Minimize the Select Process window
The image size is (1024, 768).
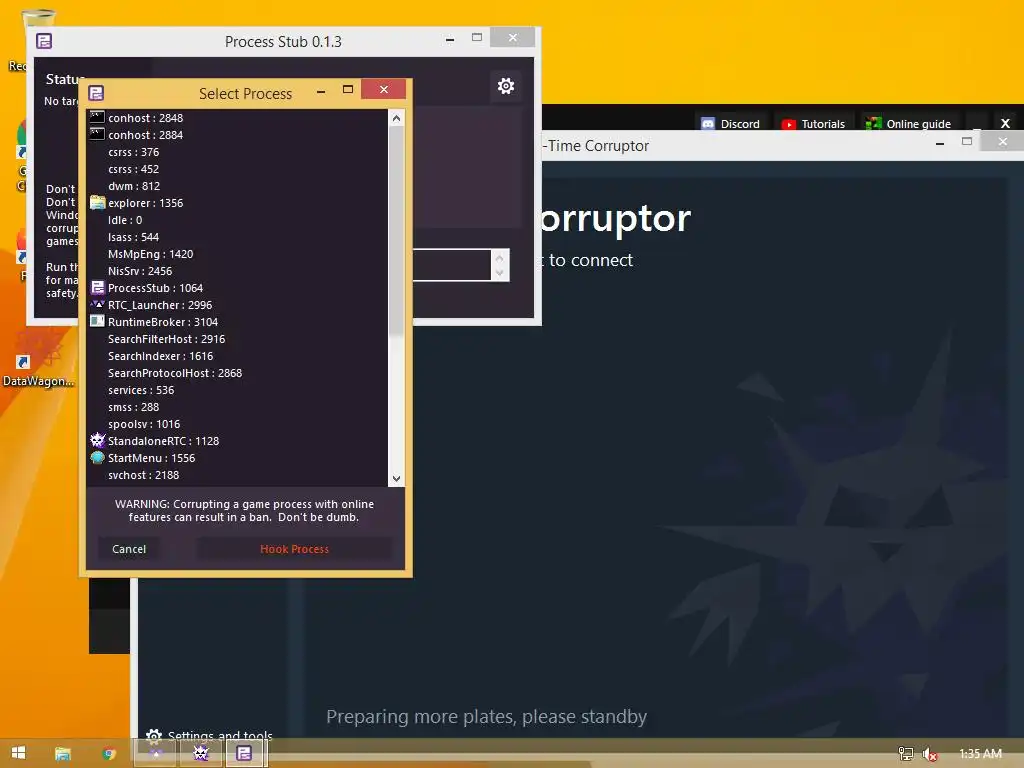(x=321, y=91)
